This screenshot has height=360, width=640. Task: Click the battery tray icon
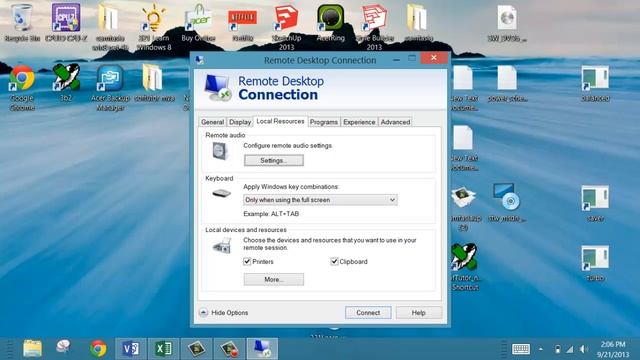[x=558, y=349]
